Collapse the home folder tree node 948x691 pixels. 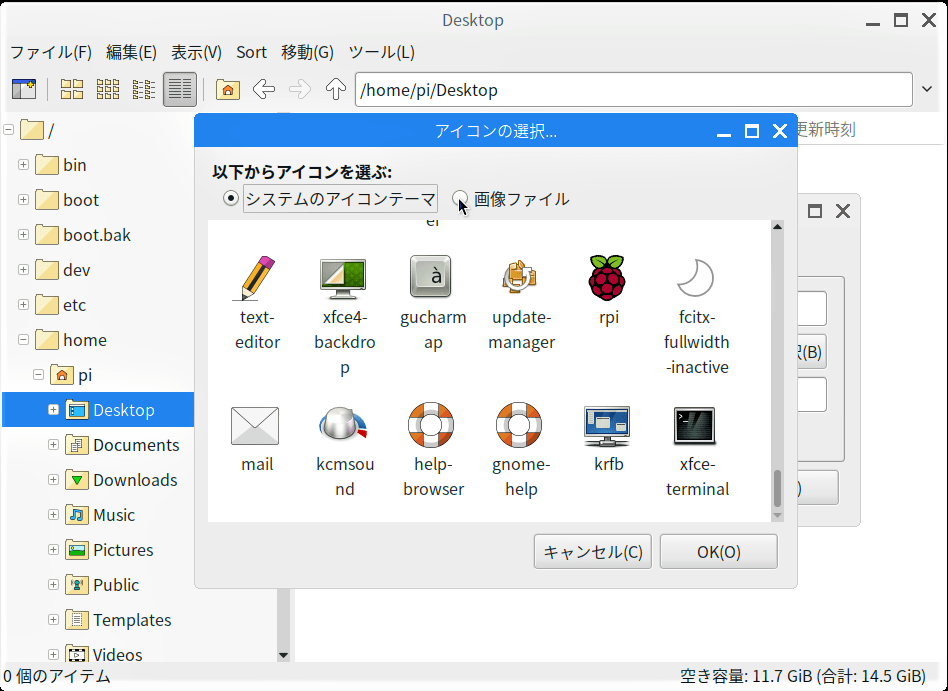(x=23, y=340)
